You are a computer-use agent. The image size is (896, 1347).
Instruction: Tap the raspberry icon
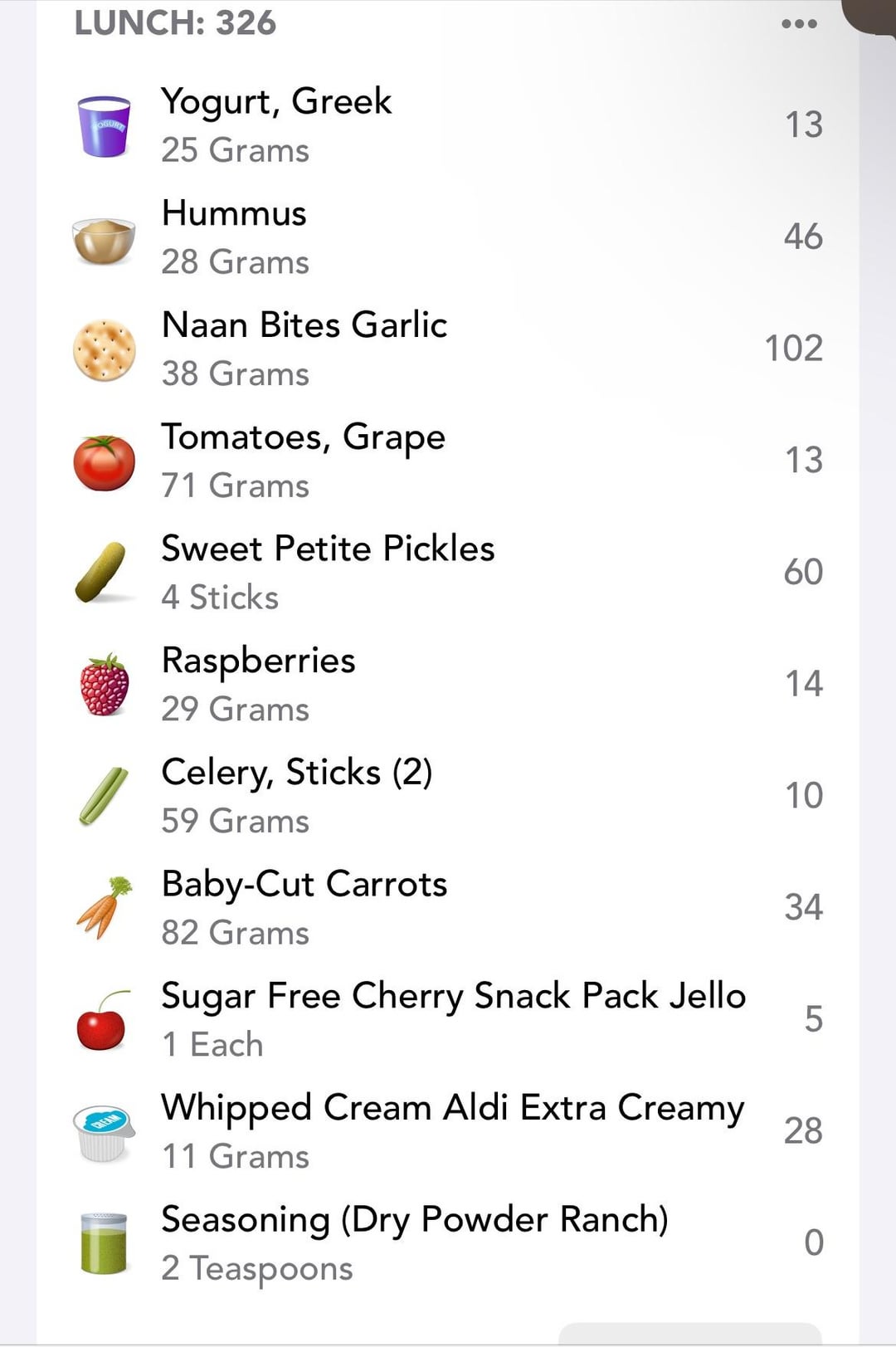[x=105, y=685]
